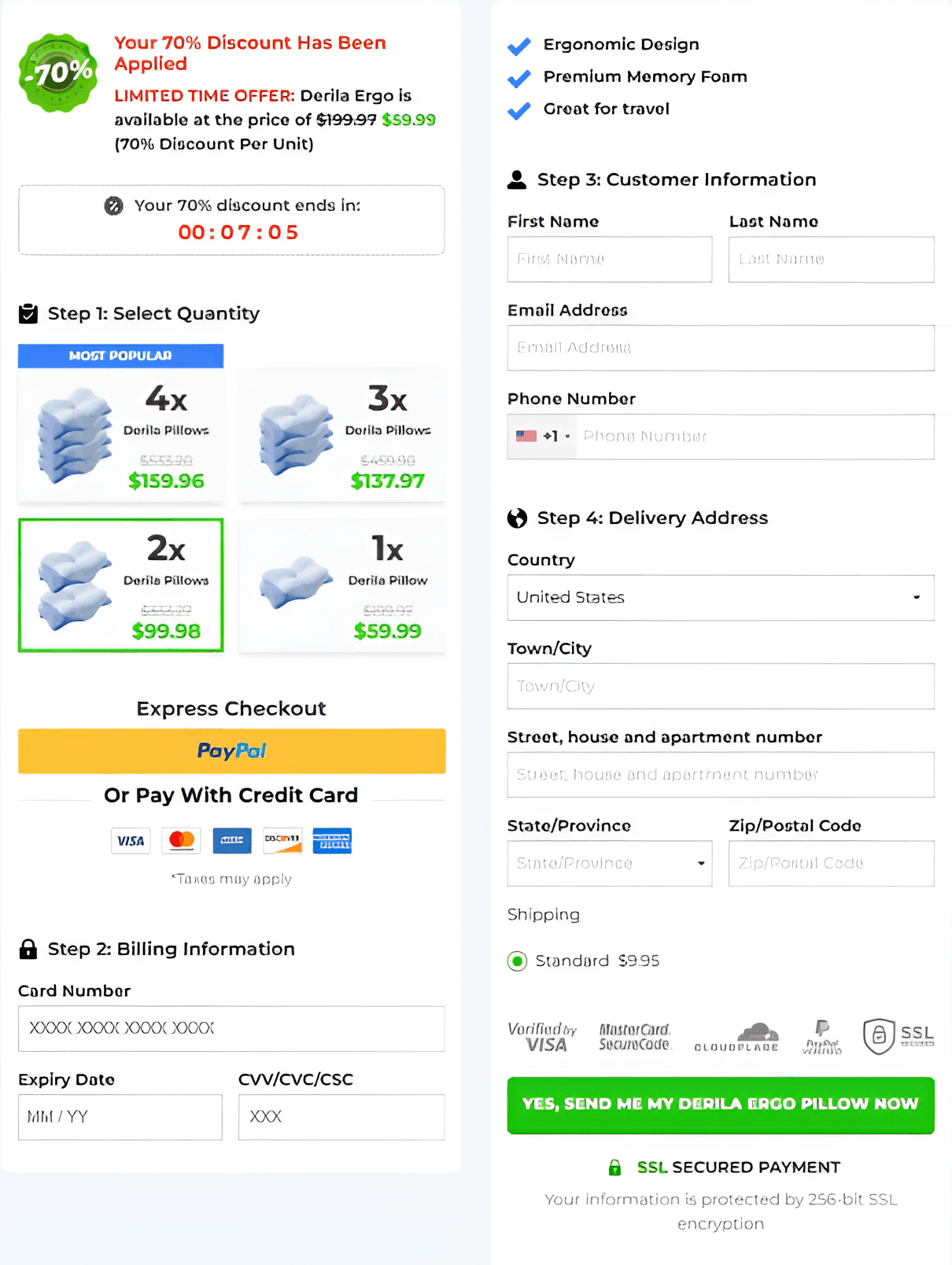Click the SSL shield badge icon

[880, 1036]
